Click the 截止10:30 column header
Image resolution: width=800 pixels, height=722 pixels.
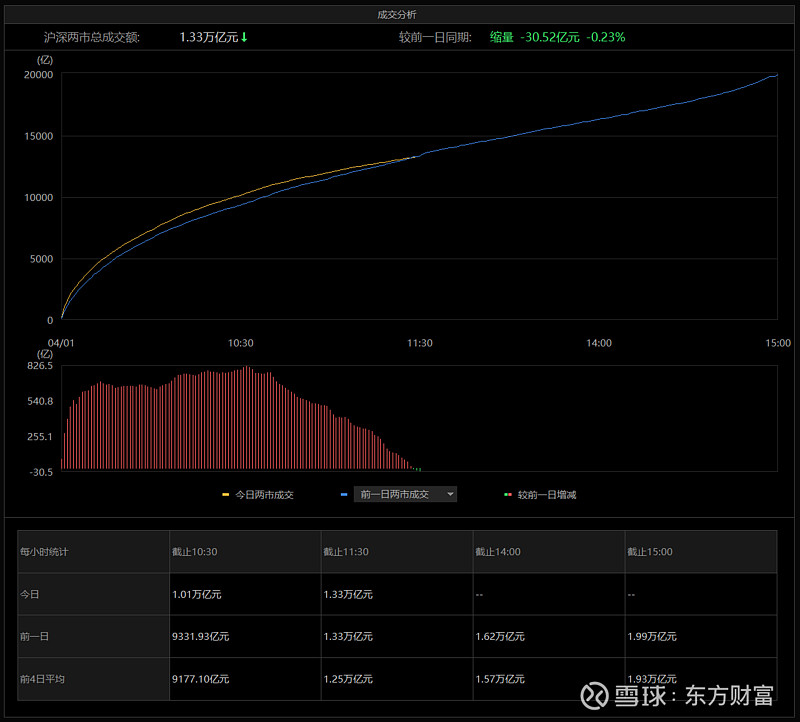[194, 551]
